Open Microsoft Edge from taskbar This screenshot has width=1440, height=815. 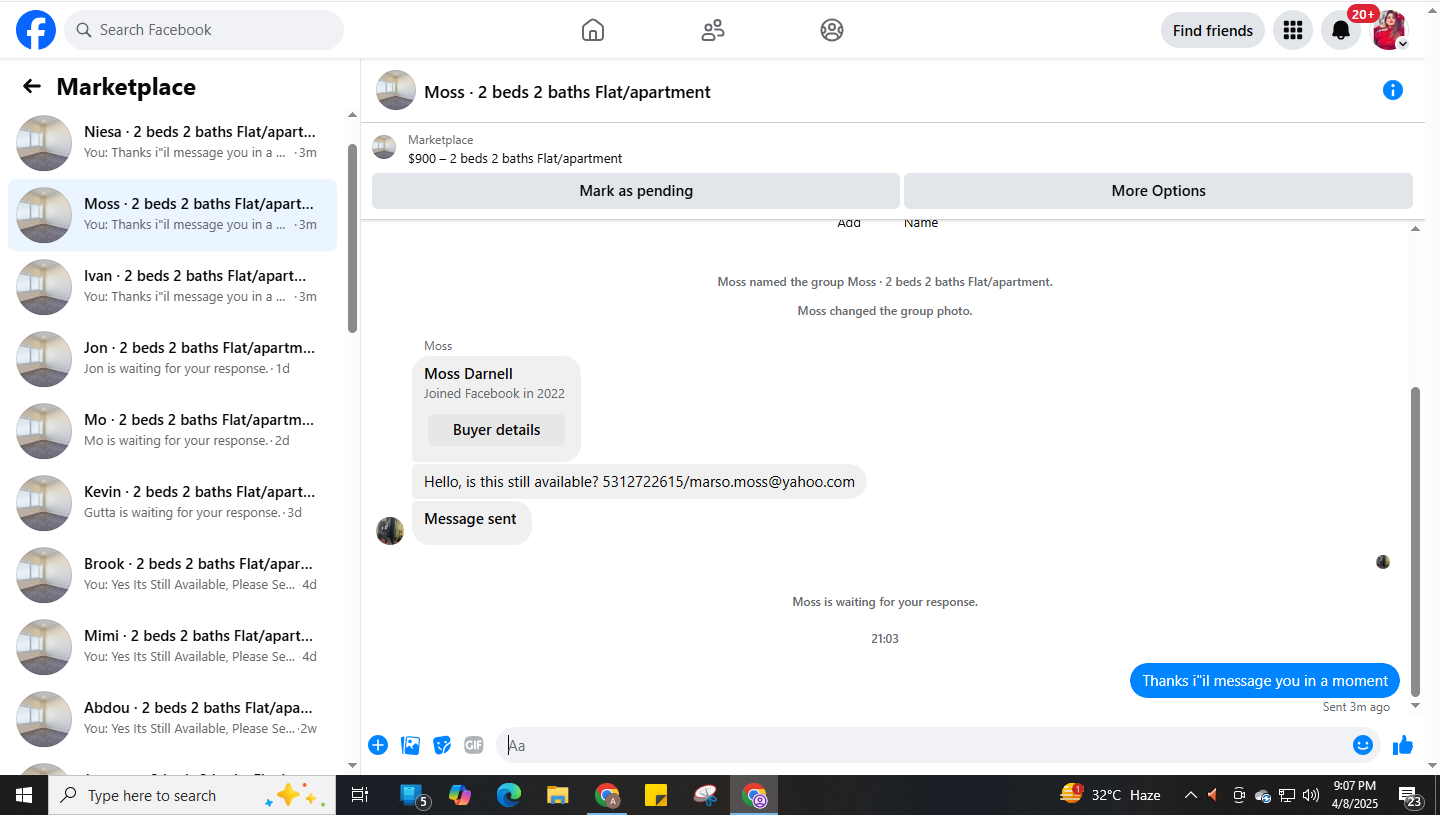509,795
